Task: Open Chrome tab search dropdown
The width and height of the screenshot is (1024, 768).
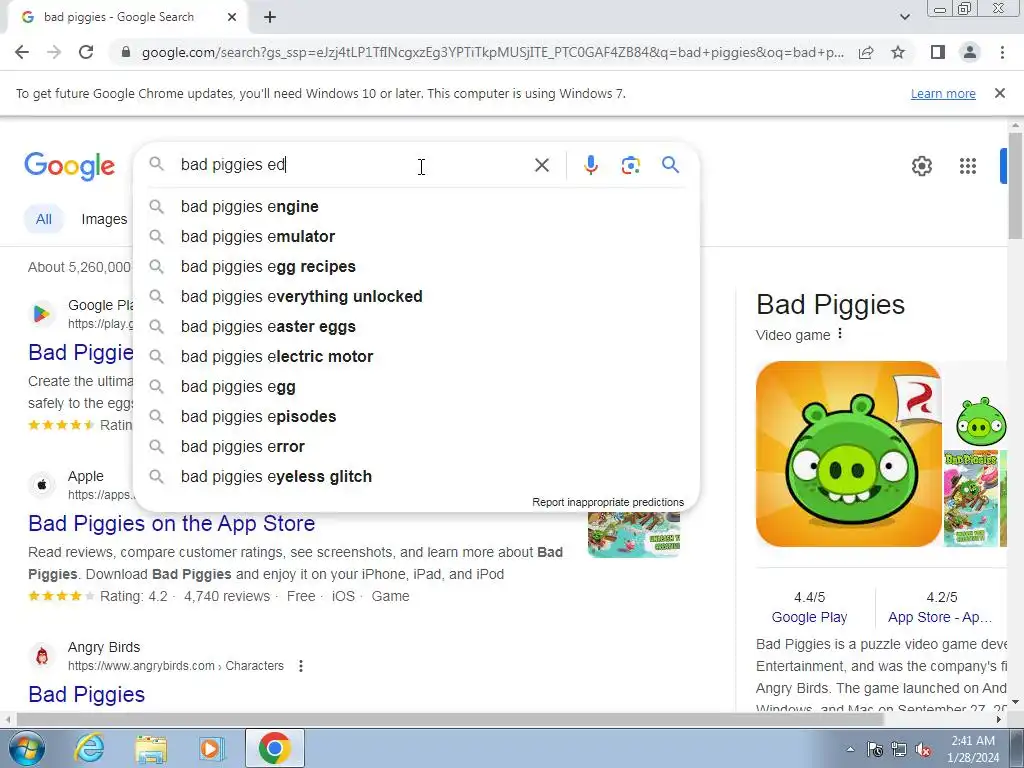Action: pos(904,17)
